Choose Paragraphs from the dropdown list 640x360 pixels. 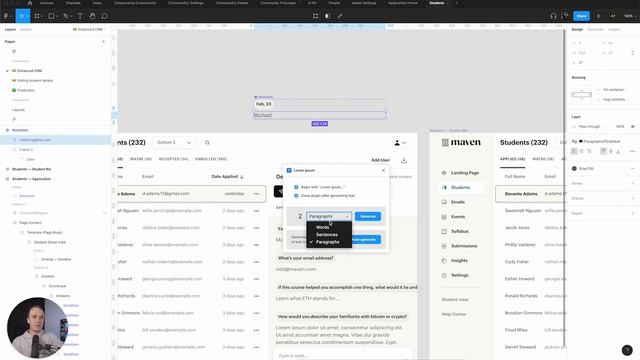click(329, 242)
